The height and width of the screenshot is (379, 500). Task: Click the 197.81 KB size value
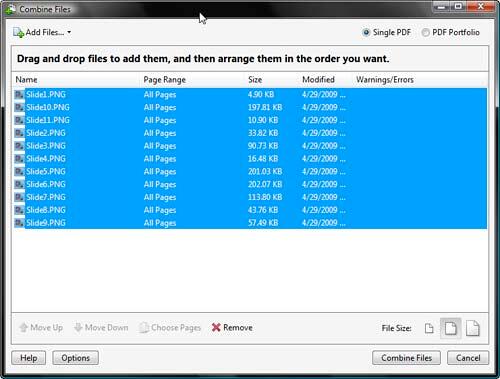[x=265, y=107]
